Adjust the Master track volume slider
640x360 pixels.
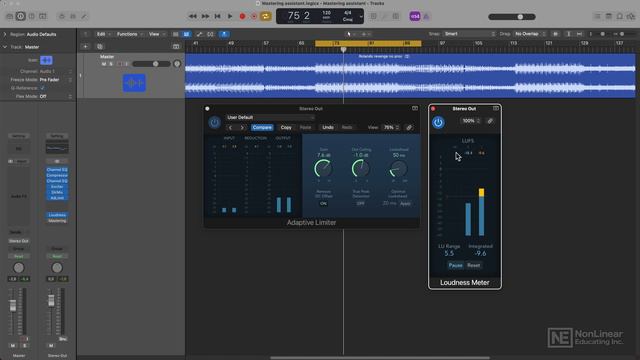pos(151,64)
